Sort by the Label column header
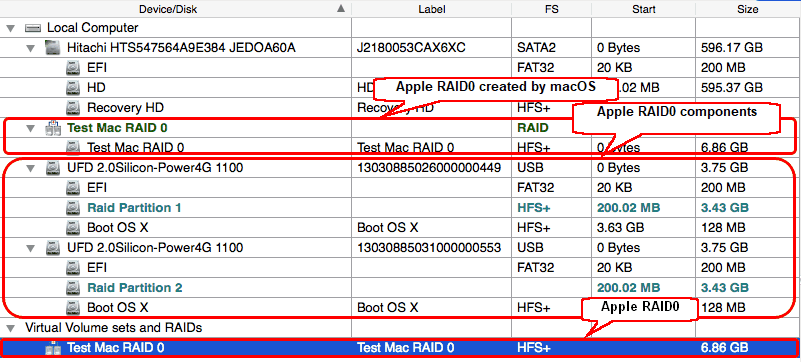This screenshot has height=362, width=801. click(x=432, y=9)
